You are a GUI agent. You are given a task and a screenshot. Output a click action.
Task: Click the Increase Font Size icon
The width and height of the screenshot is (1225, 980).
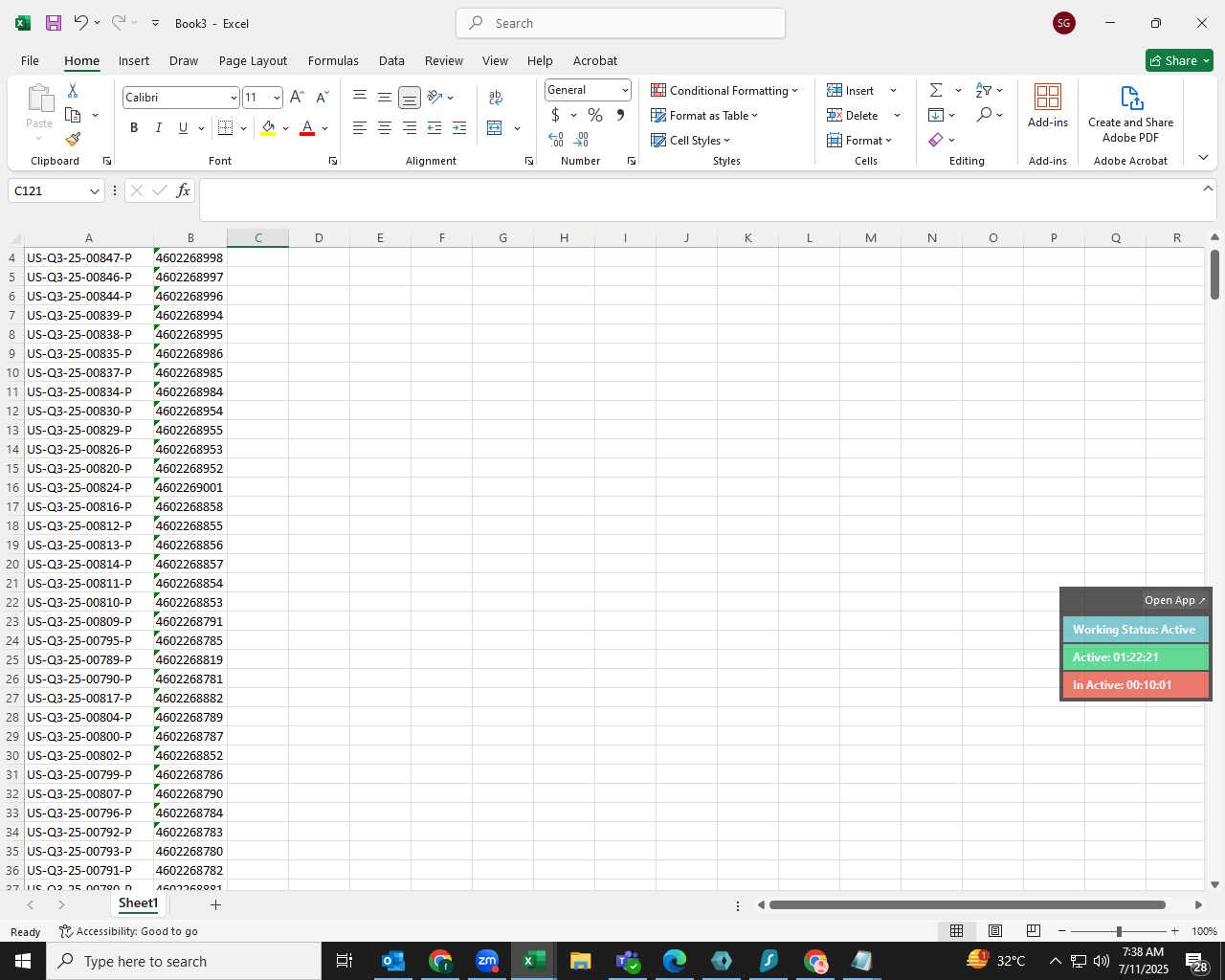pyautogui.click(x=297, y=98)
